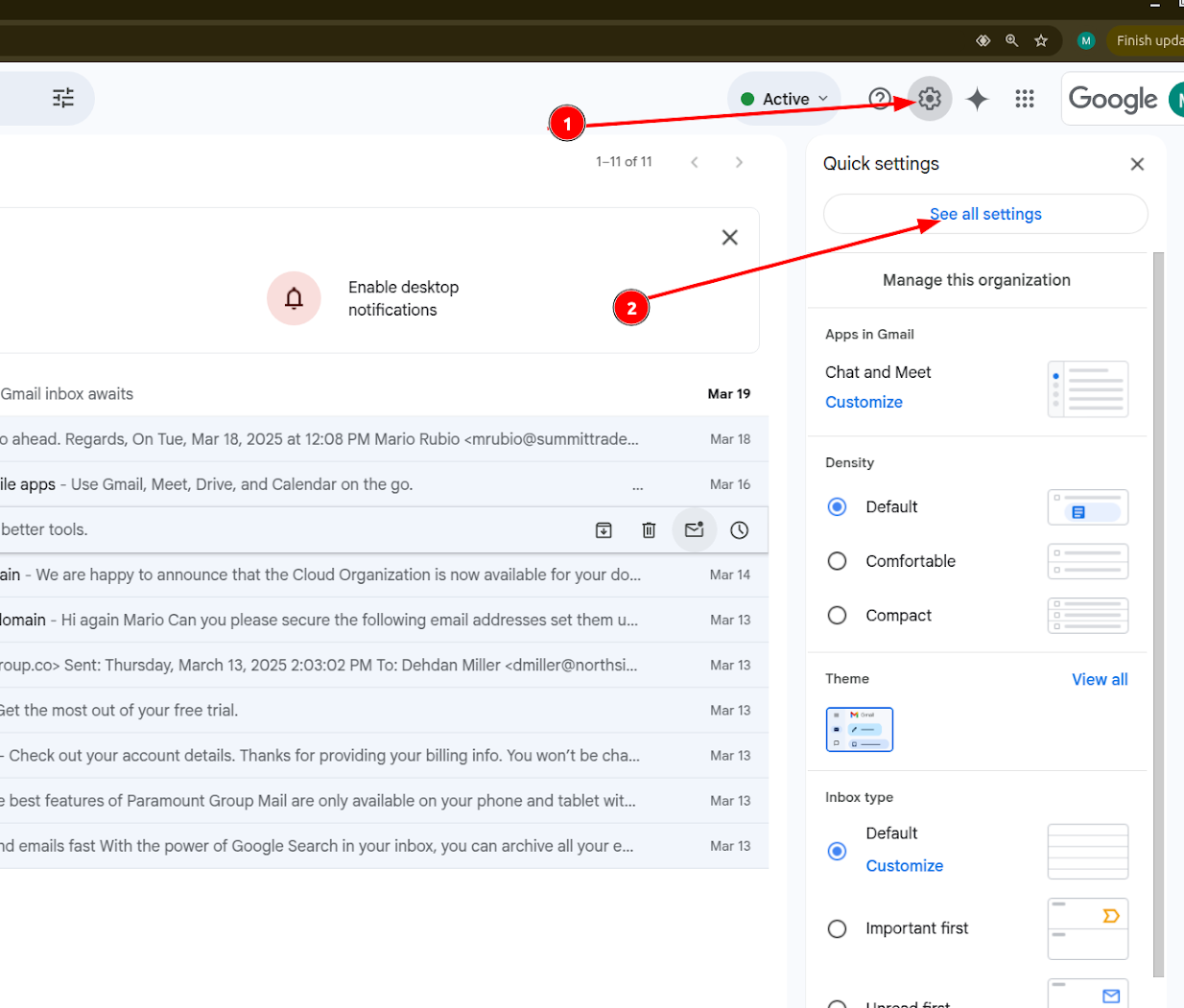Click the 'better tools.' email row
This screenshot has width=1184, height=1008.
(x=384, y=529)
